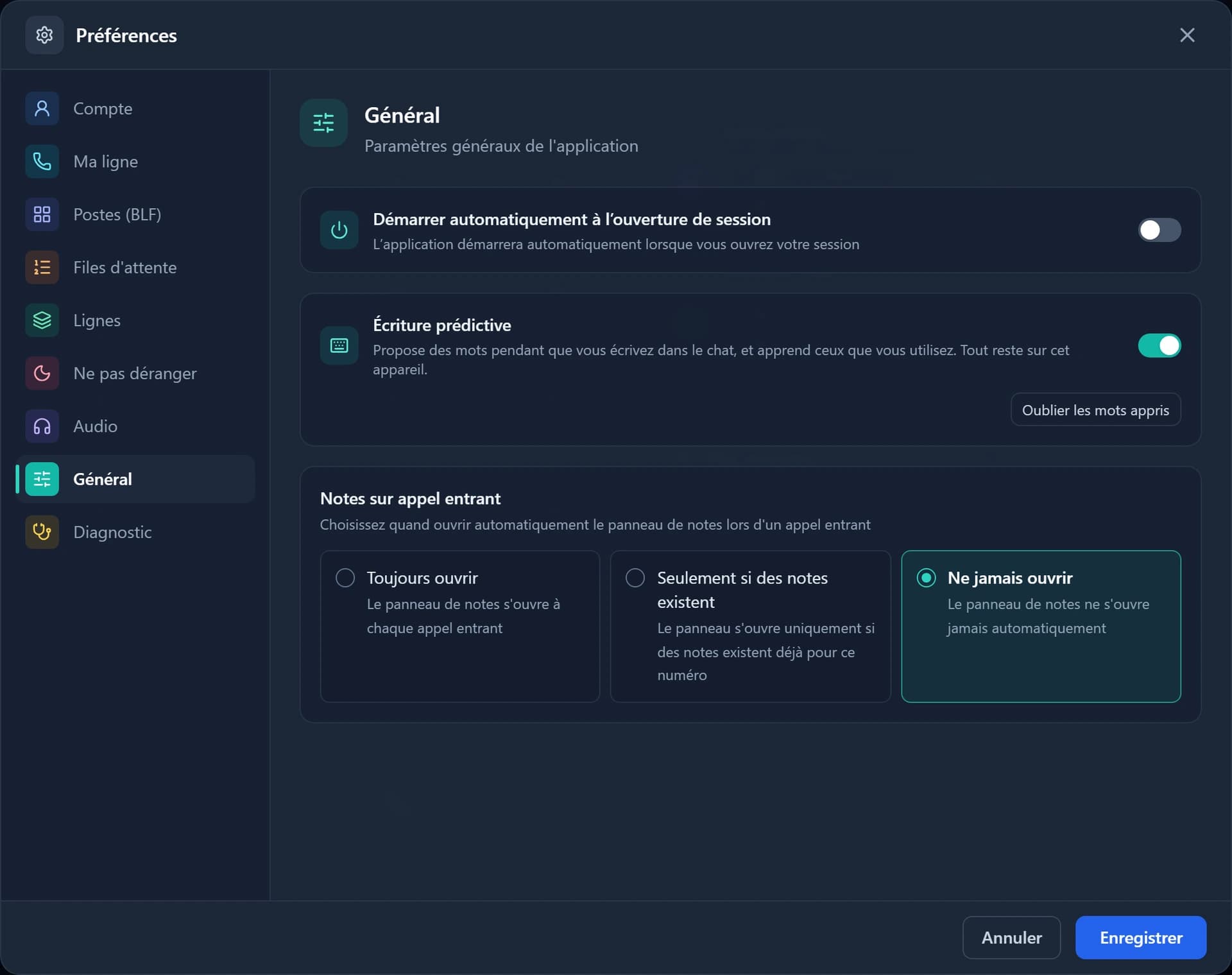
Task: Close the Préférences dialog
Action: [x=1186, y=35]
